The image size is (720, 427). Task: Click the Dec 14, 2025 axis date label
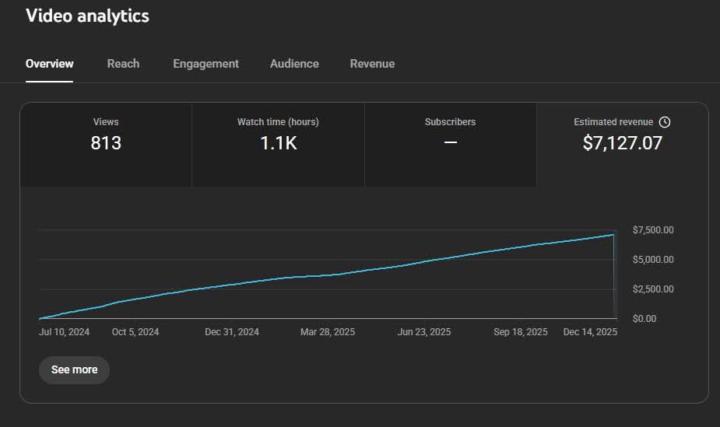point(590,332)
